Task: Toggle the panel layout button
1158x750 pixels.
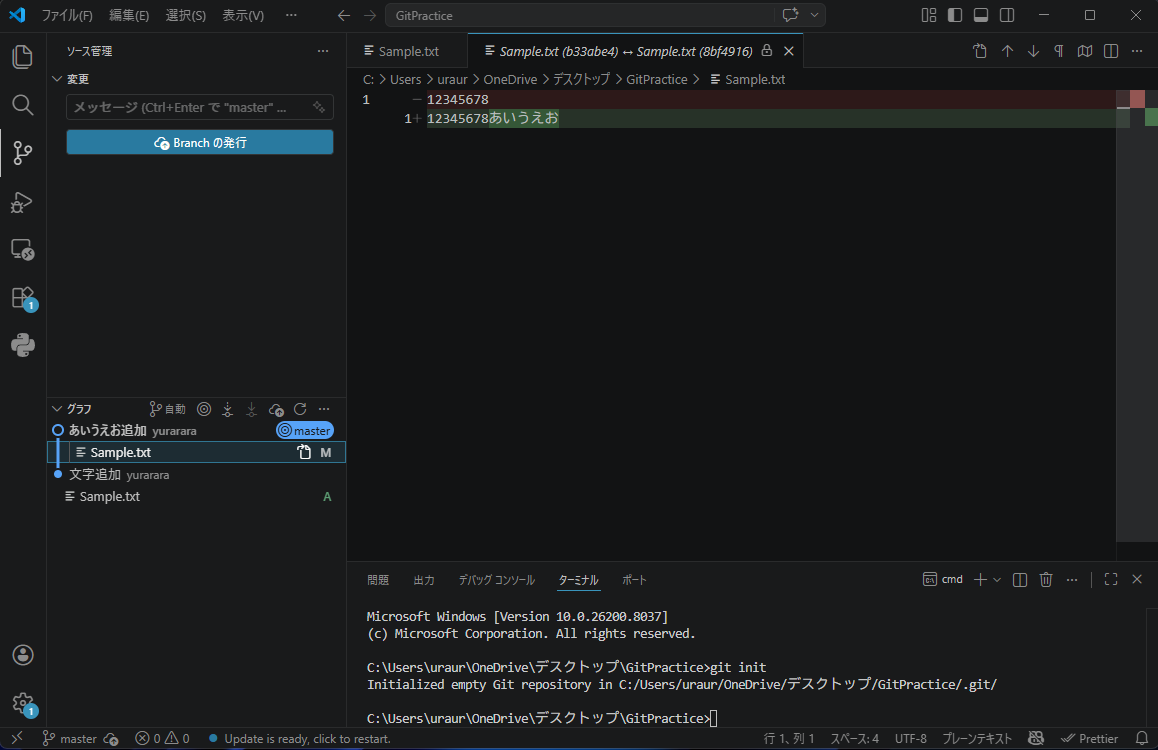Action: point(981,15)
